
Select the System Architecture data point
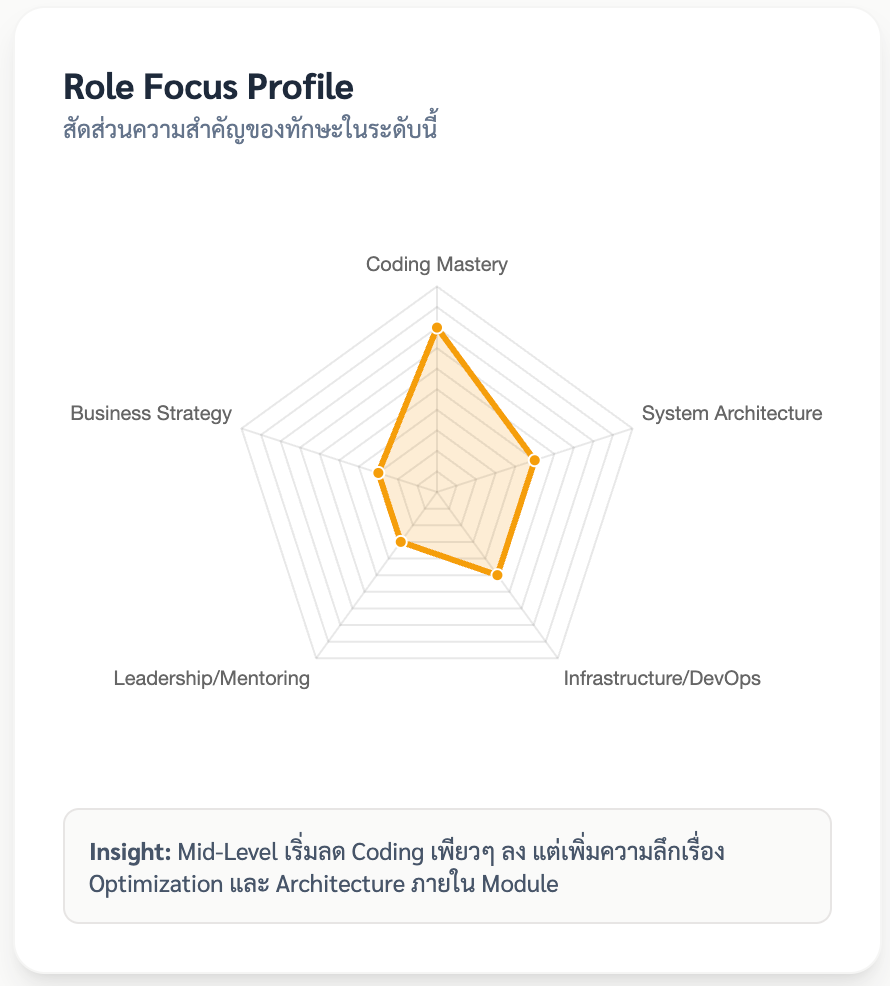point(534,460)
